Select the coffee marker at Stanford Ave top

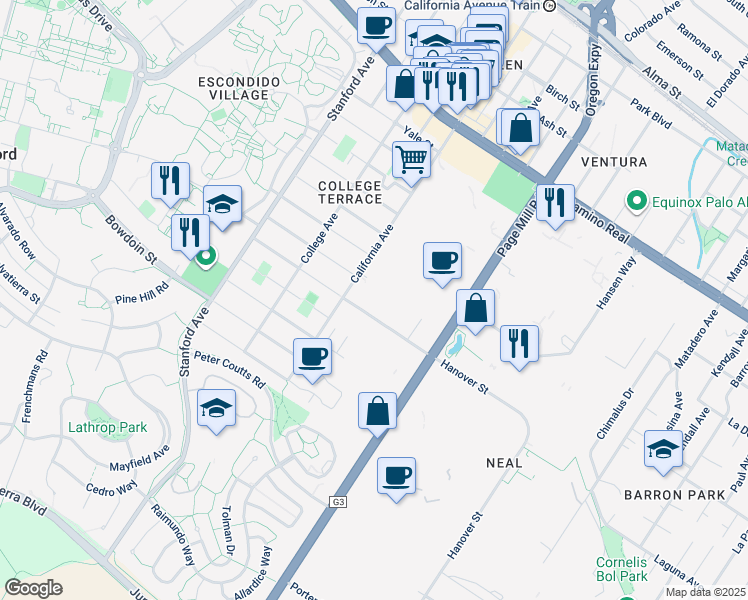[377, 27]
